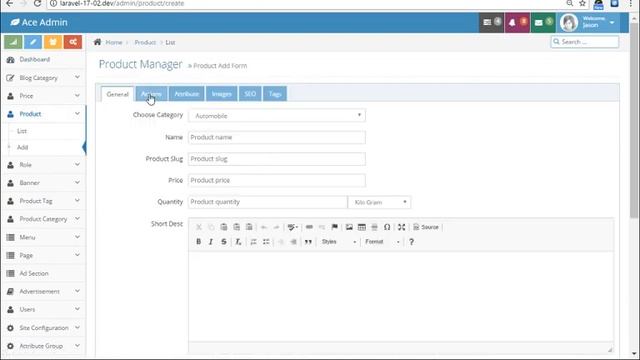Open the Kilo Gram unit dropdown

point(379,202)
